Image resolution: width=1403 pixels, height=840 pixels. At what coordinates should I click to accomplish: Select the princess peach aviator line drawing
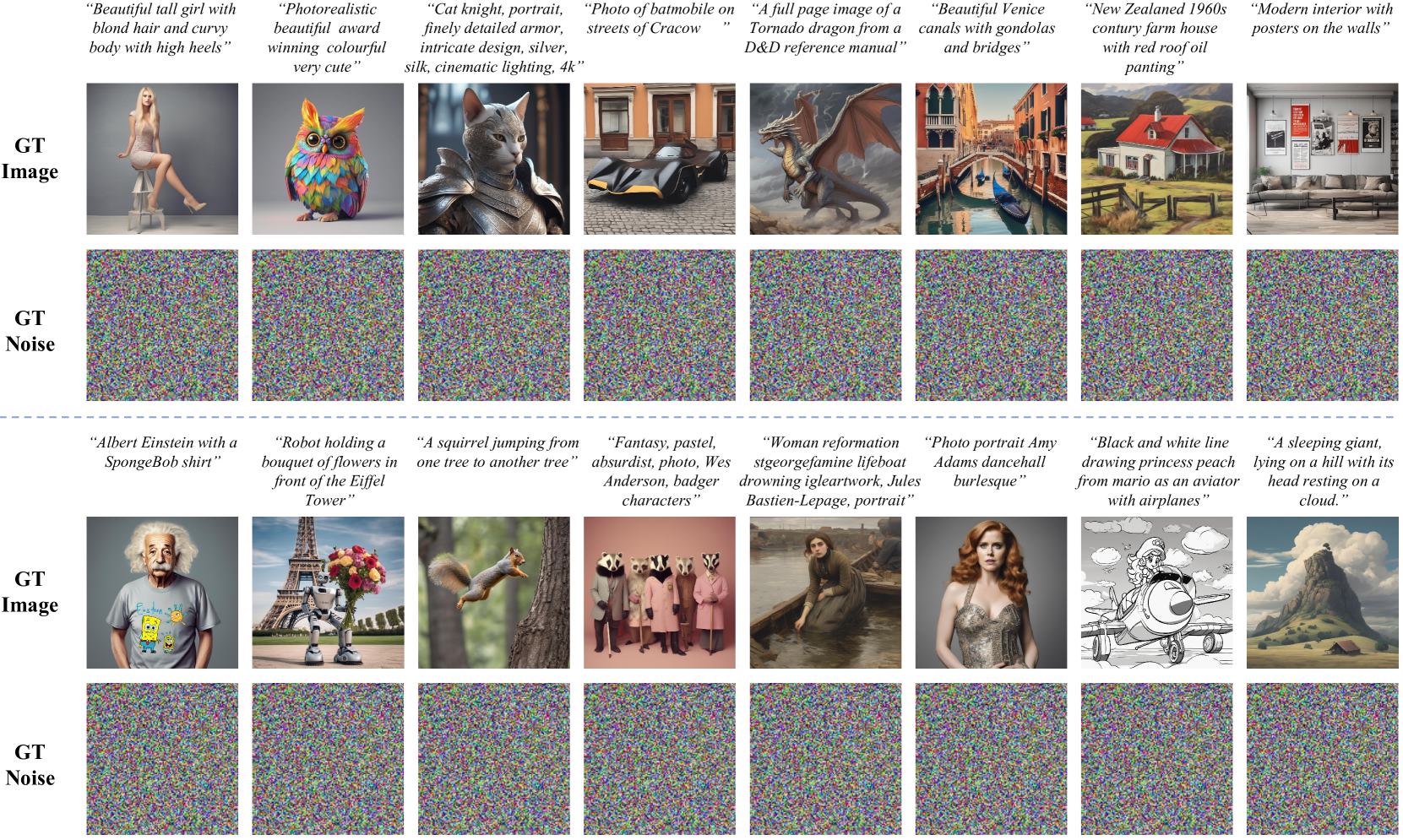(x=1157, y=593)
